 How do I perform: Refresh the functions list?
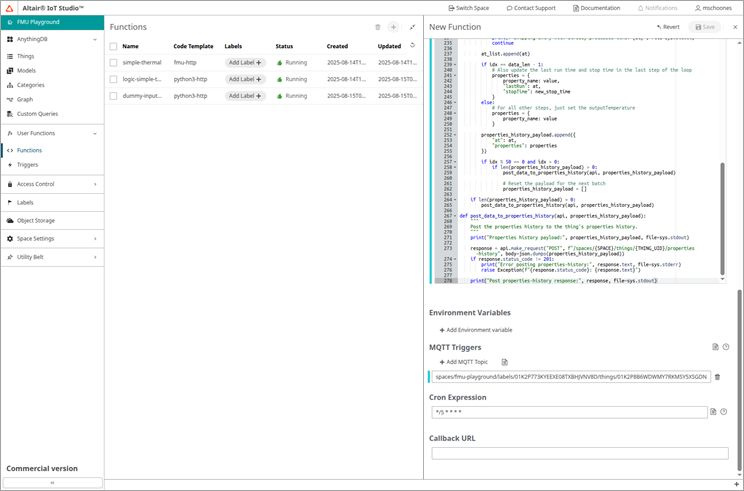click(412, 45)
